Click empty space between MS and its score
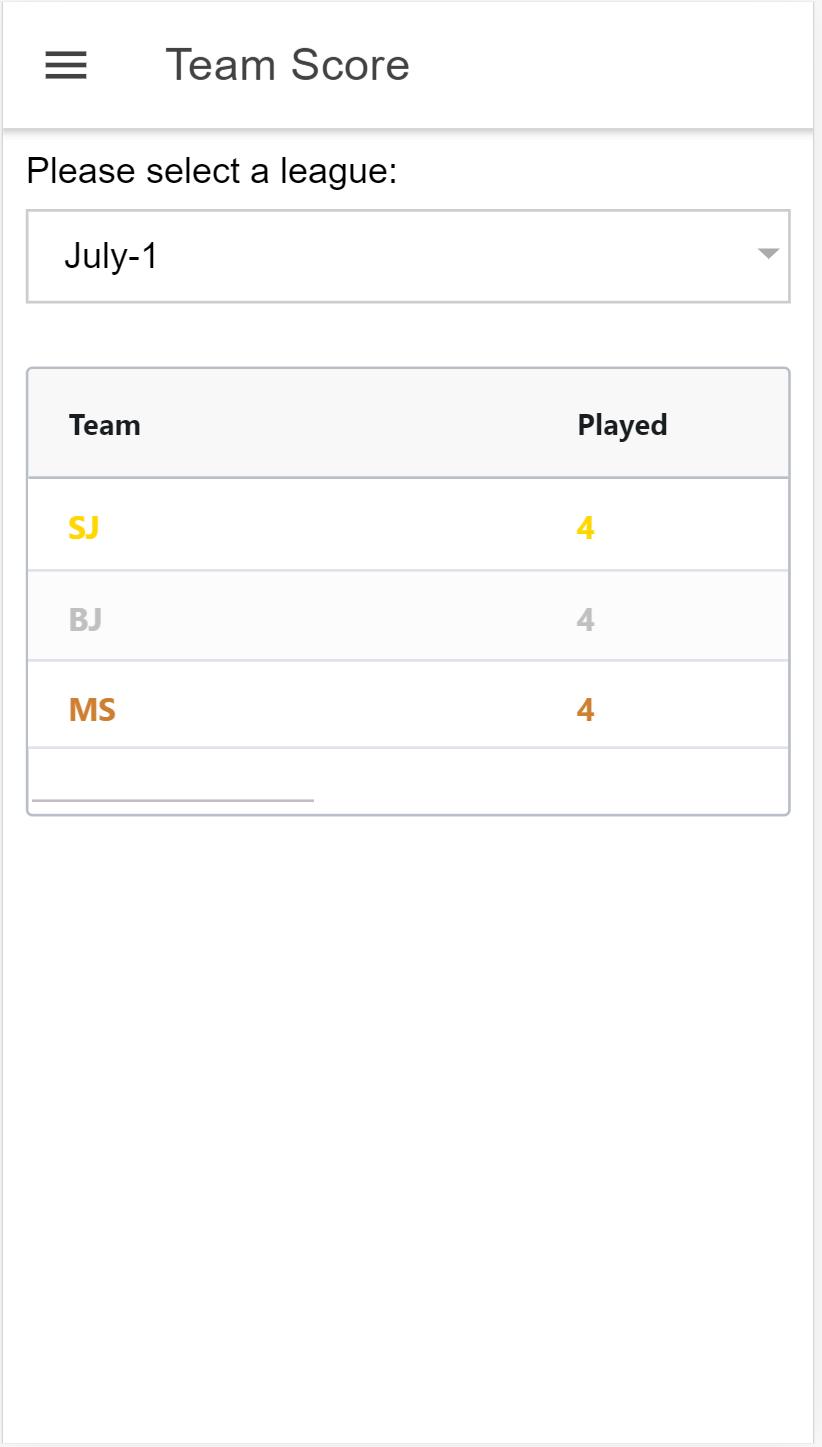The height and width of the screenshot is (1447, 822). pos(330,710)
